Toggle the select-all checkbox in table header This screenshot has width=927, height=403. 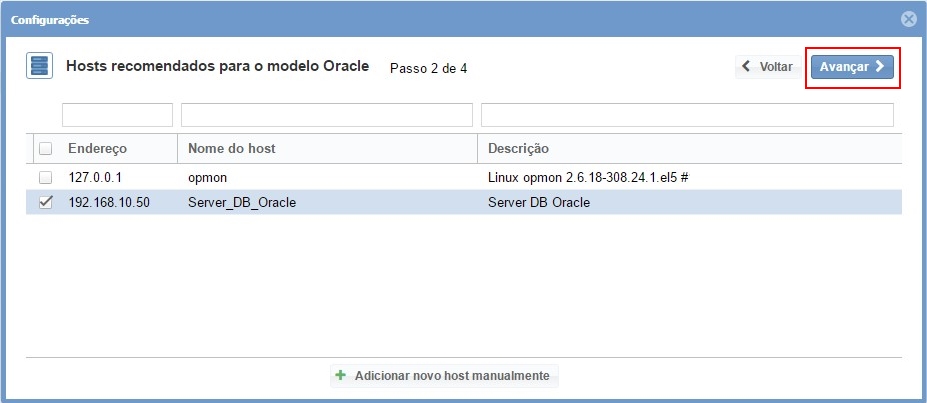tap(45, 149)
